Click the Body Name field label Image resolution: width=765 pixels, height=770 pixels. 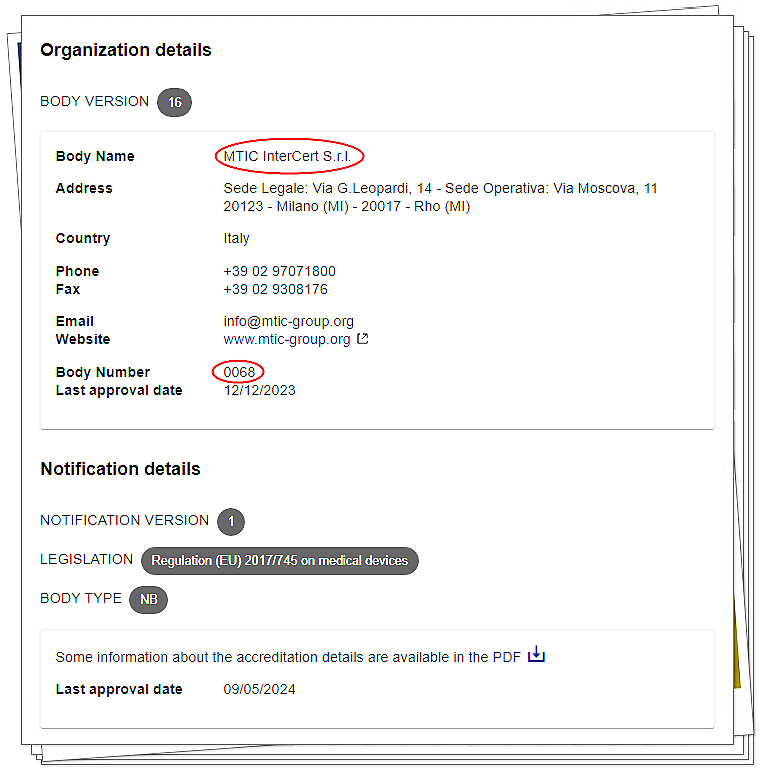tap(95, 156)
